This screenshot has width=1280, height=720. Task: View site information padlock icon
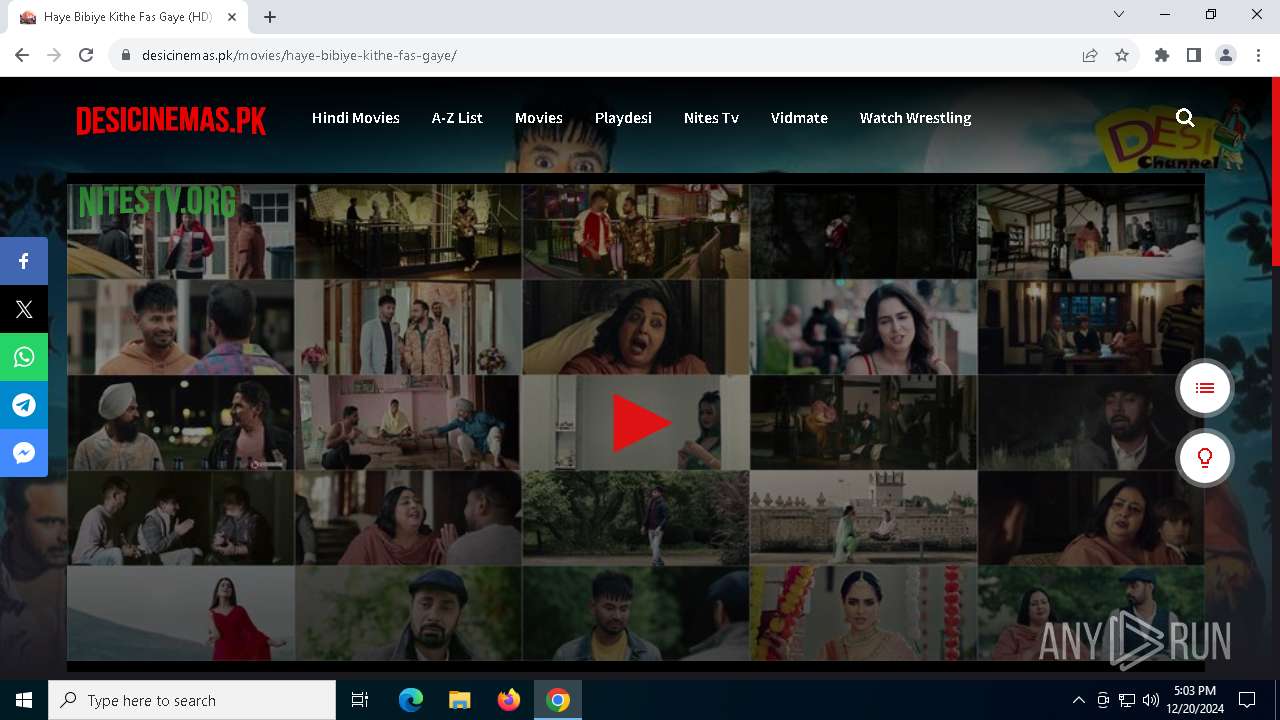[x=125, y=55]
